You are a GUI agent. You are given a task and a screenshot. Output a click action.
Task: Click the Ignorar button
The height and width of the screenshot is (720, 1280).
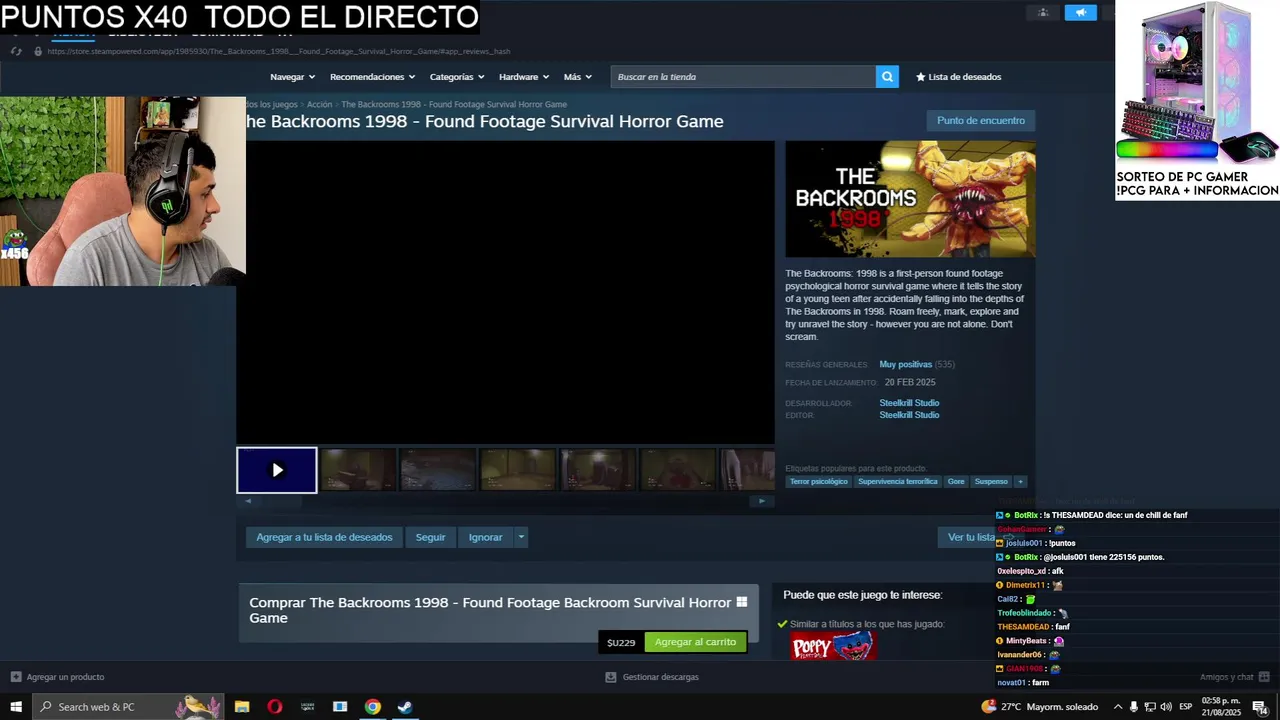click(x=486, y=537)
